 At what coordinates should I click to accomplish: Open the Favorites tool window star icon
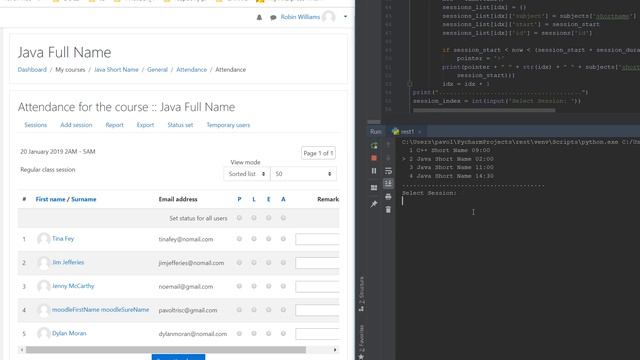click(361, 356)
